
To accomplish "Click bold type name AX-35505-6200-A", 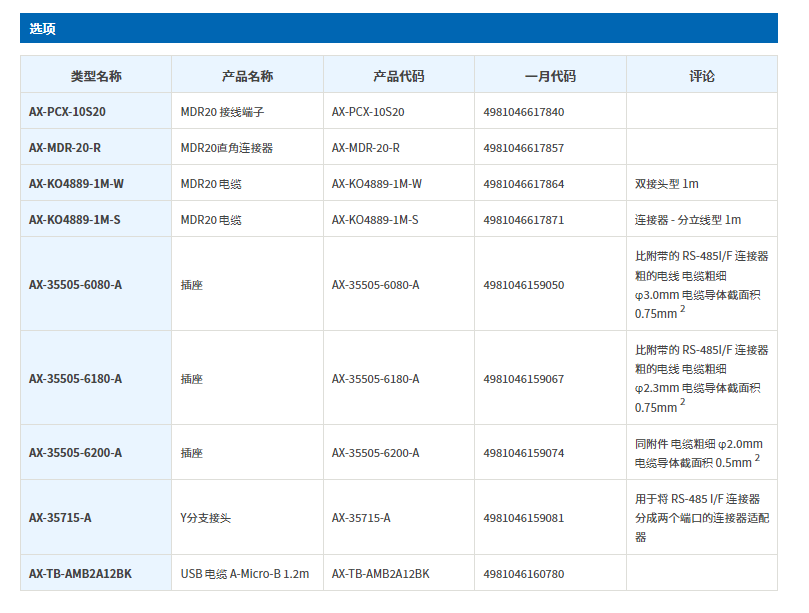I will pos(75,453).
